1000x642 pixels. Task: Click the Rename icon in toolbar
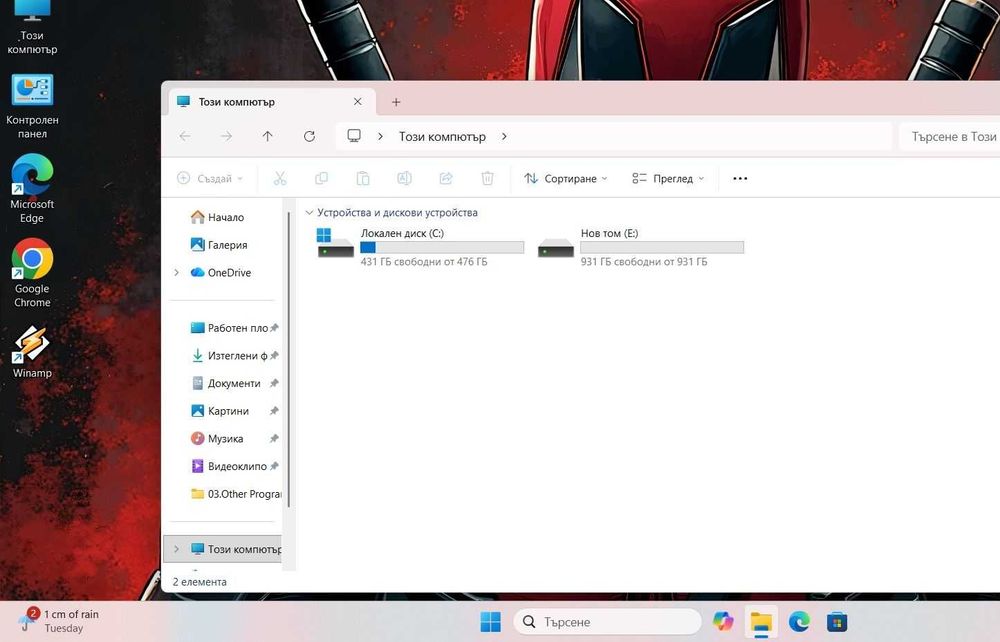click(404, 179)
